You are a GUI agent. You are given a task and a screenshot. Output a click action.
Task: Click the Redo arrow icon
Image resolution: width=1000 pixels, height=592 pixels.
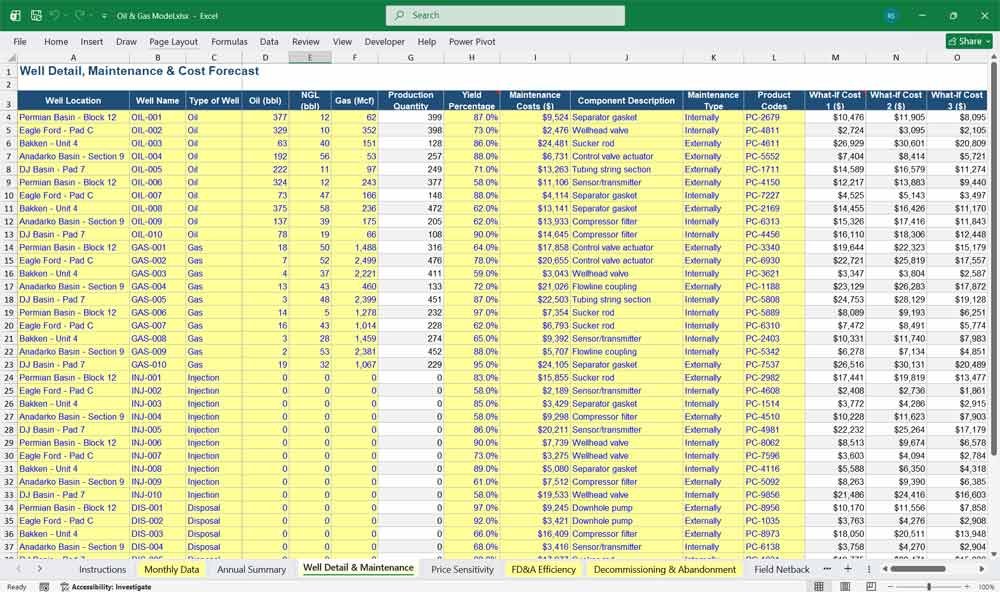coord(79,15)
